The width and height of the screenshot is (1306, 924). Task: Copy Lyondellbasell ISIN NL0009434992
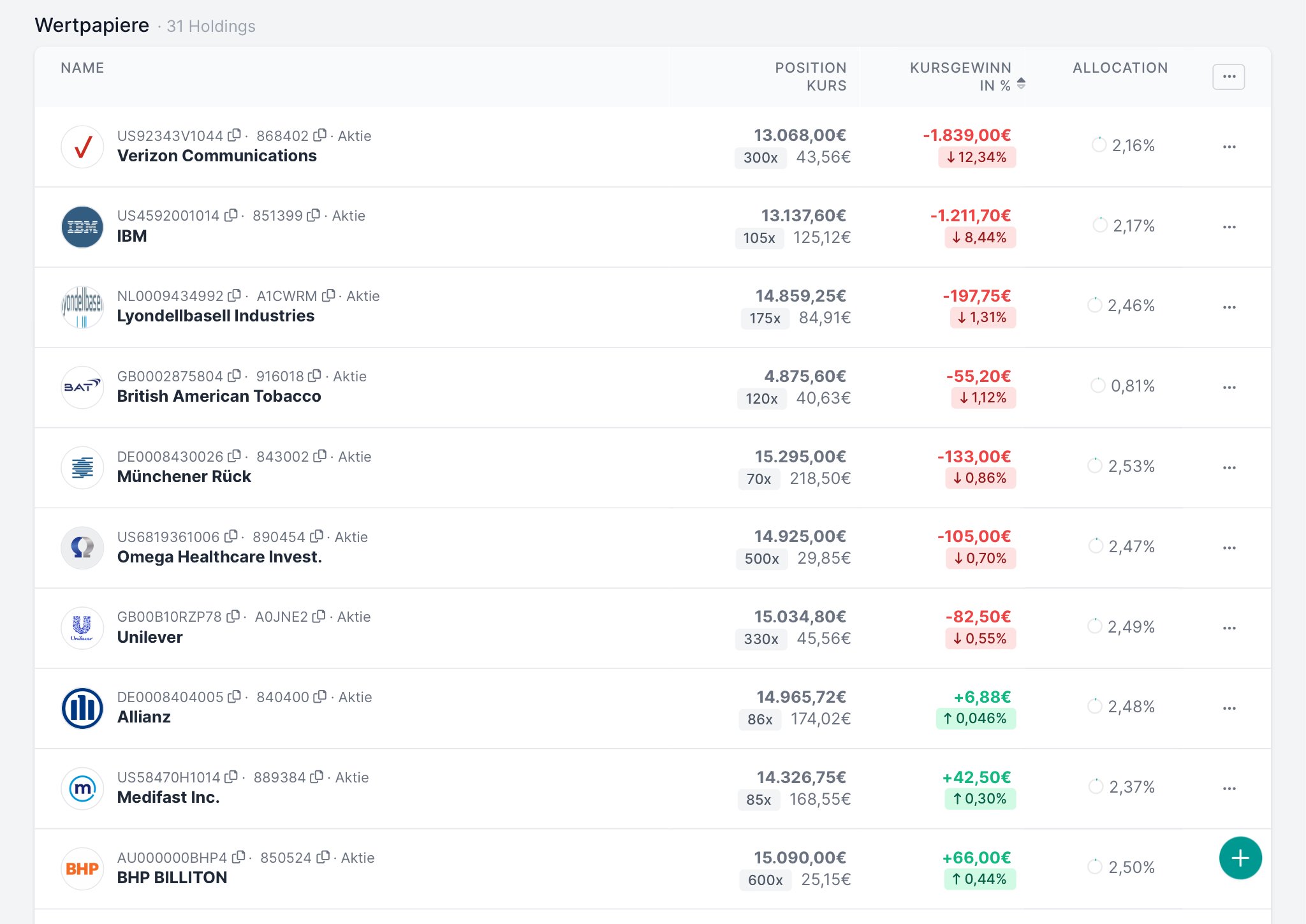[x=234, y=296]
